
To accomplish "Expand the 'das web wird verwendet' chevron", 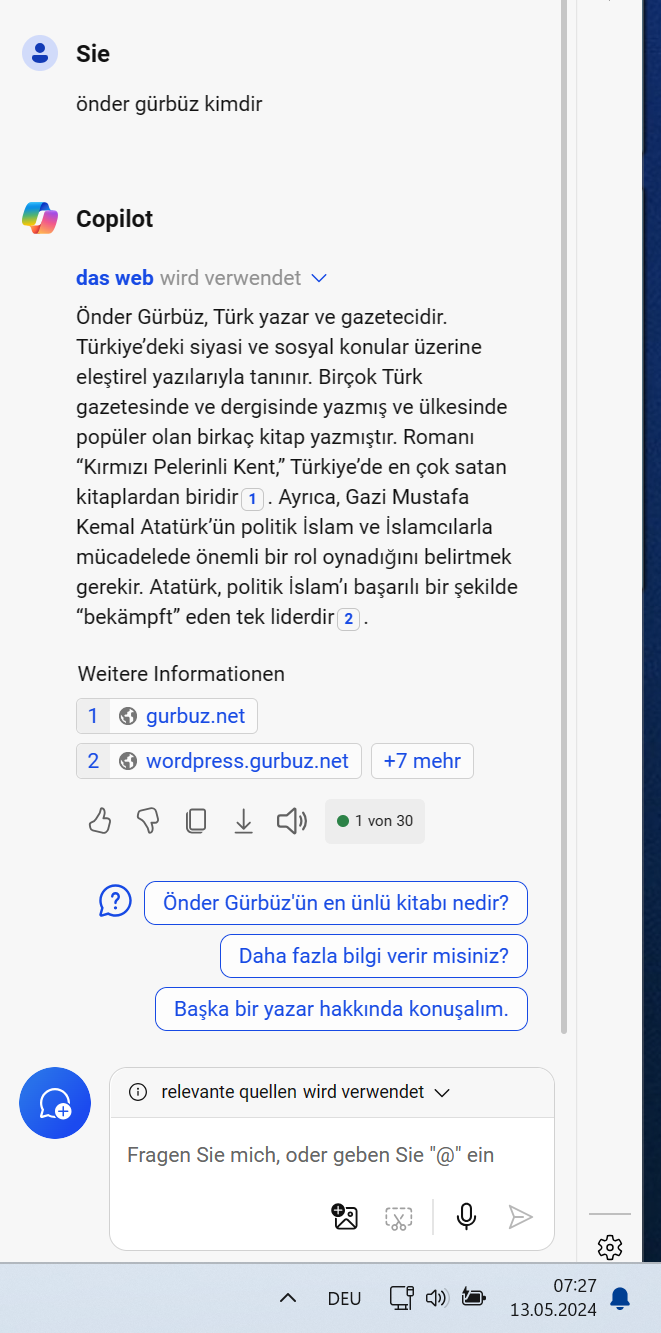I will click(x=319, y=278).
